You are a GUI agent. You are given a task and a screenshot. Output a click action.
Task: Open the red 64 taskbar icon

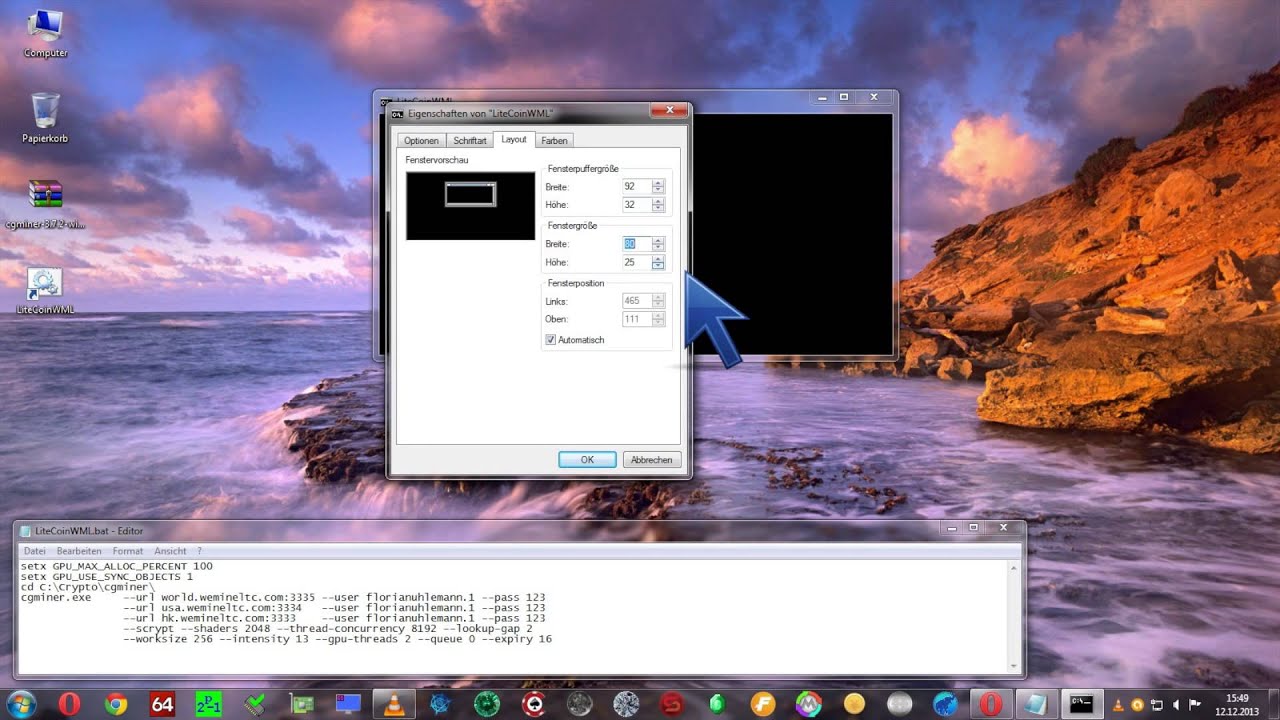click(x=162, y=704)
